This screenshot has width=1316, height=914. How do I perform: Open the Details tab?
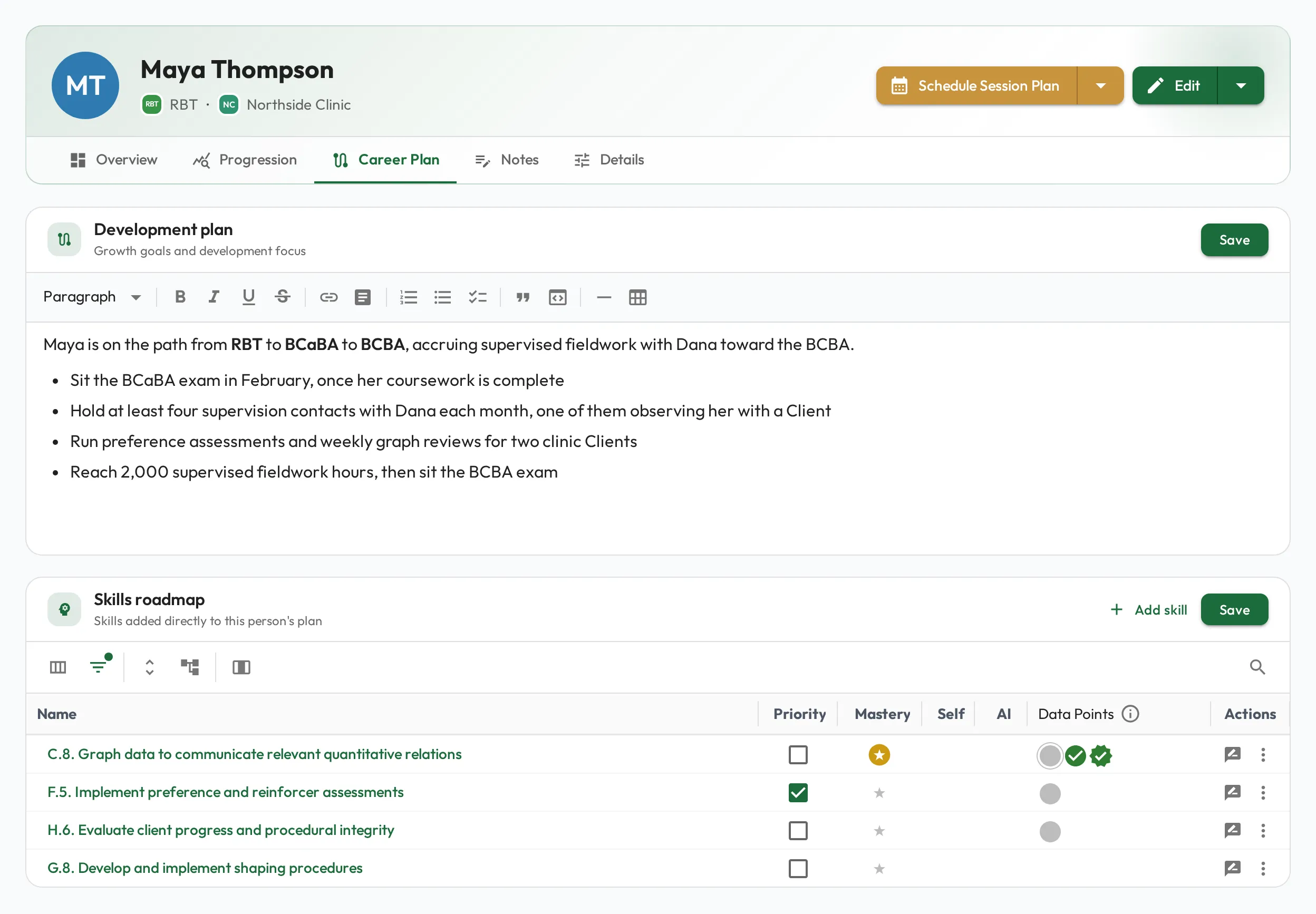609,160
